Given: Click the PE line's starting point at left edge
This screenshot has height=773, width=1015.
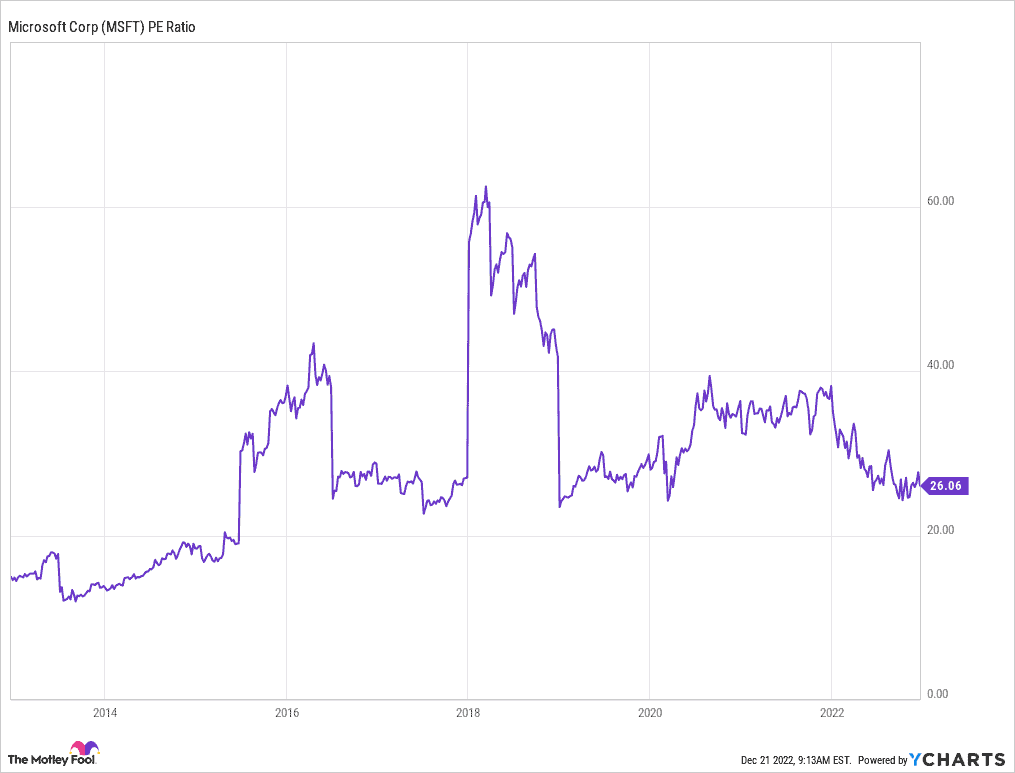Looking at the screenshot, I should tap(12, 577).
